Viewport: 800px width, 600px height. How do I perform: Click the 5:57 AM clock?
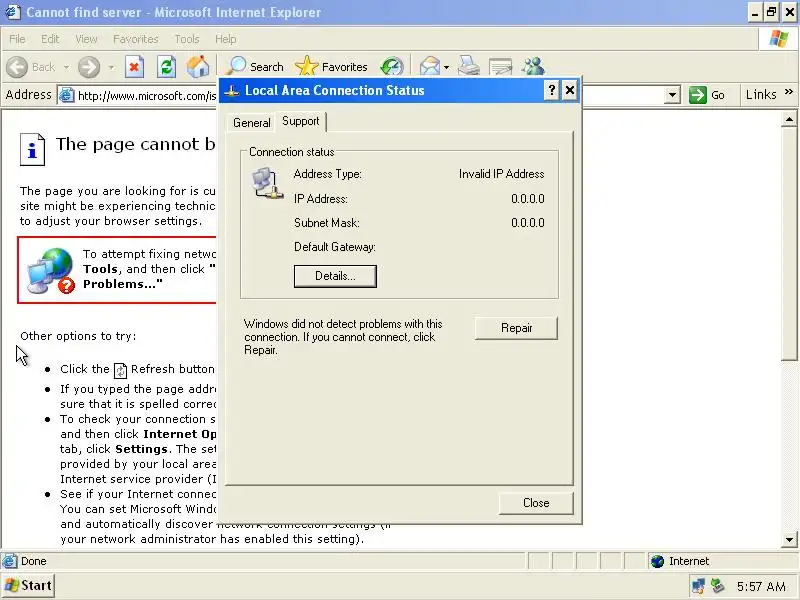tap(761, 587)
